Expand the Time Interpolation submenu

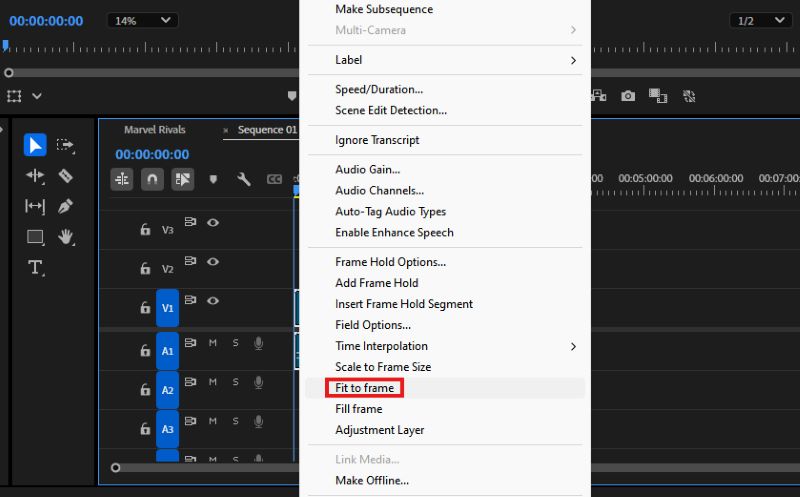(x=445, y=346)
